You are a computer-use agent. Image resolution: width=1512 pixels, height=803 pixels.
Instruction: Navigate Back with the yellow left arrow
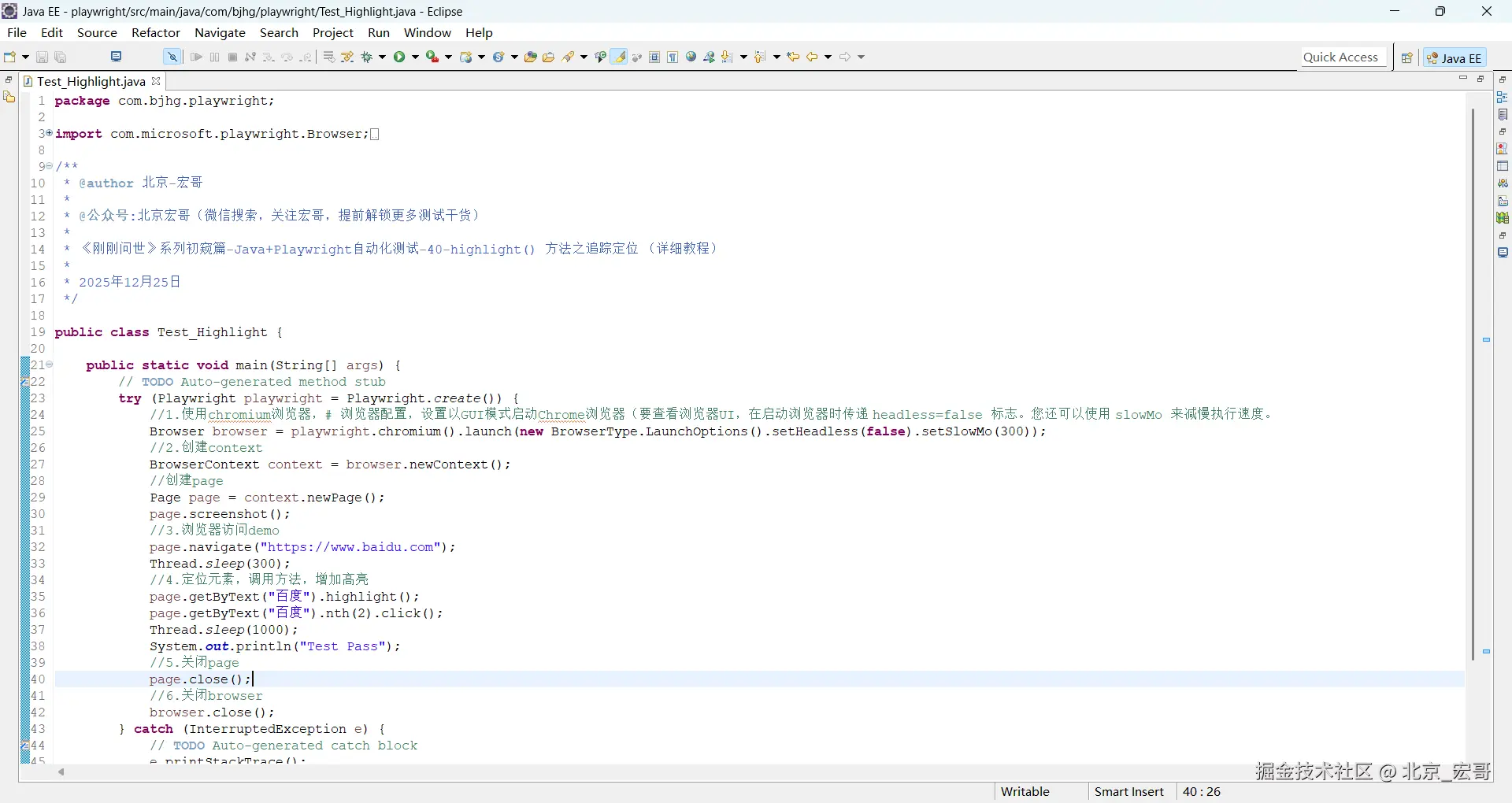pyautogui.click(x=812, y=57)
